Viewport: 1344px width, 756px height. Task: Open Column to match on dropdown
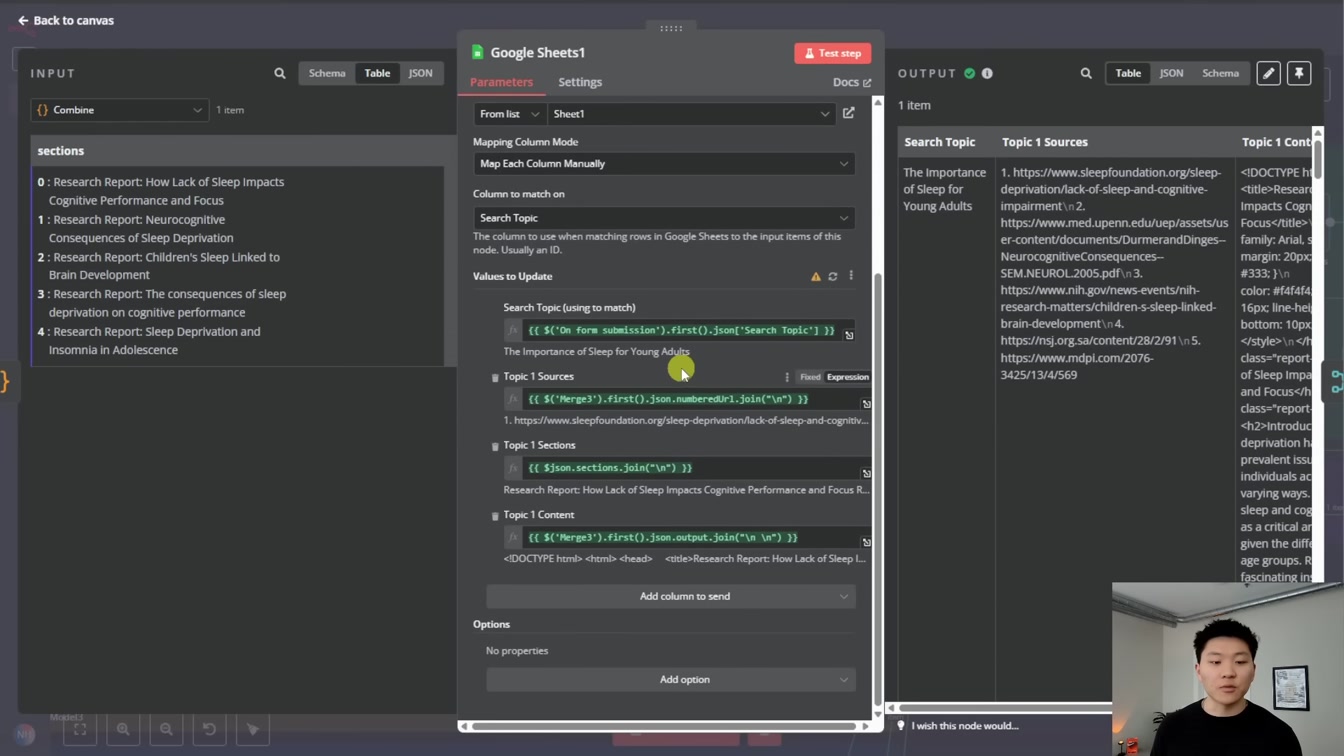tap(664, 218)
